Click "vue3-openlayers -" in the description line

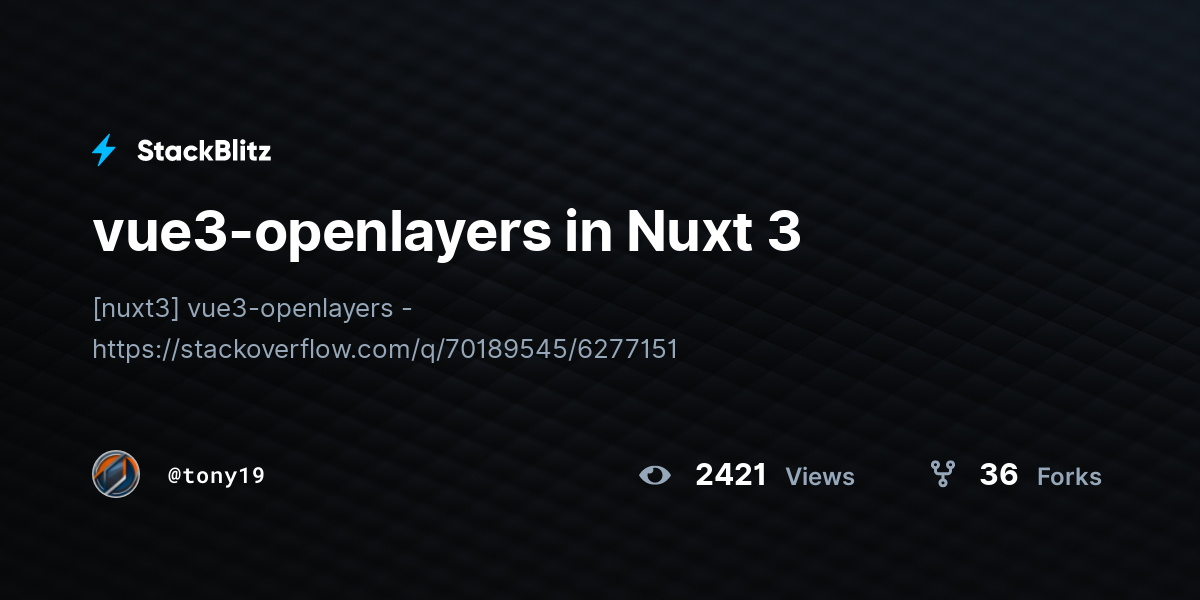(301, 308)
